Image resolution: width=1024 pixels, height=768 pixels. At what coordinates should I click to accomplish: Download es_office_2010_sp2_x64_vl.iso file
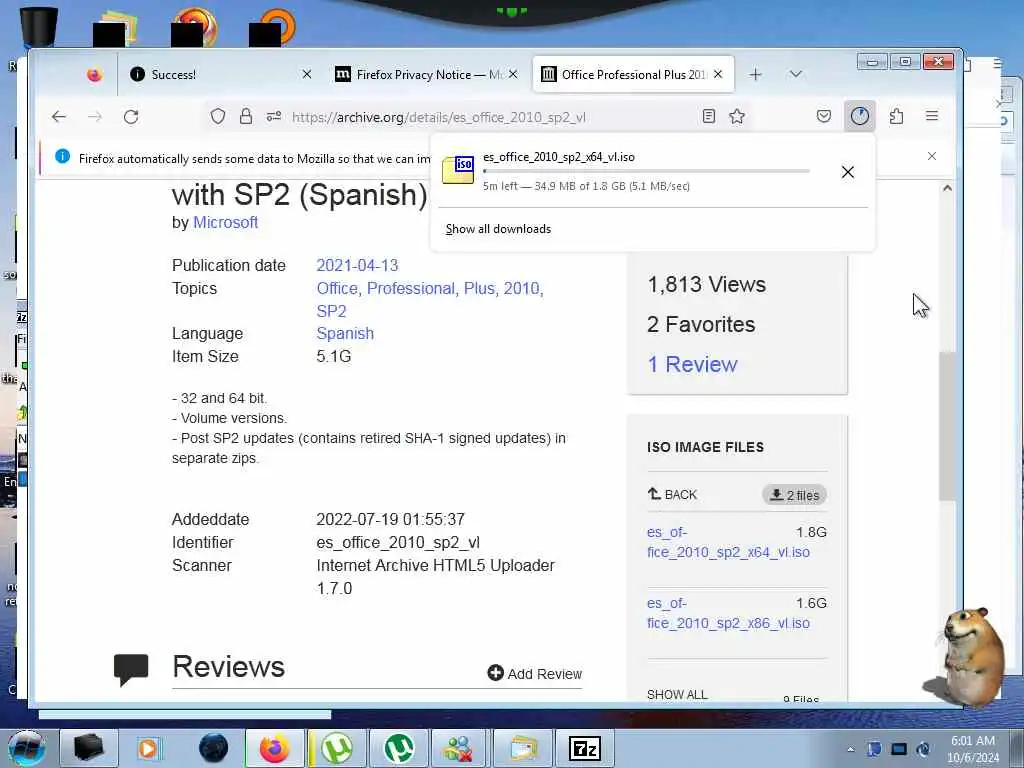[728, 542]
